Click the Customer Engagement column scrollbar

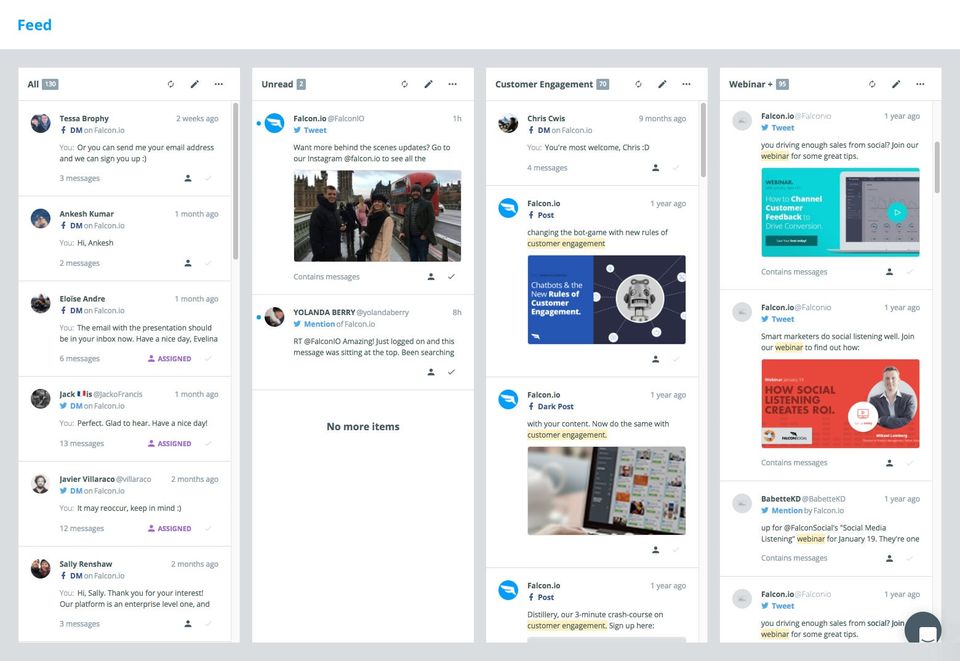coord(703,140)
